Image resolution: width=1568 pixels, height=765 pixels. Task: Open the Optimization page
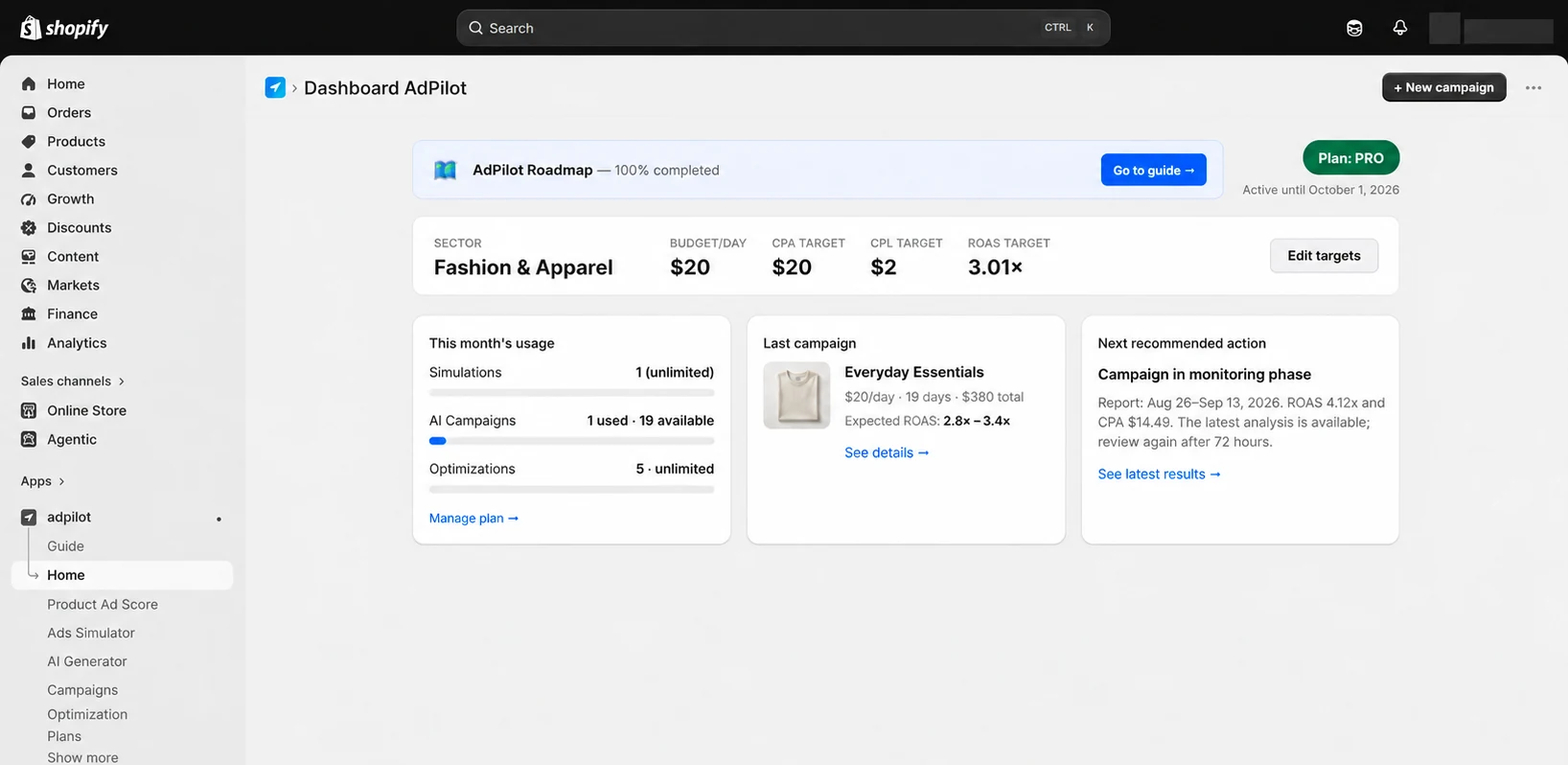[x=87, y=715]
